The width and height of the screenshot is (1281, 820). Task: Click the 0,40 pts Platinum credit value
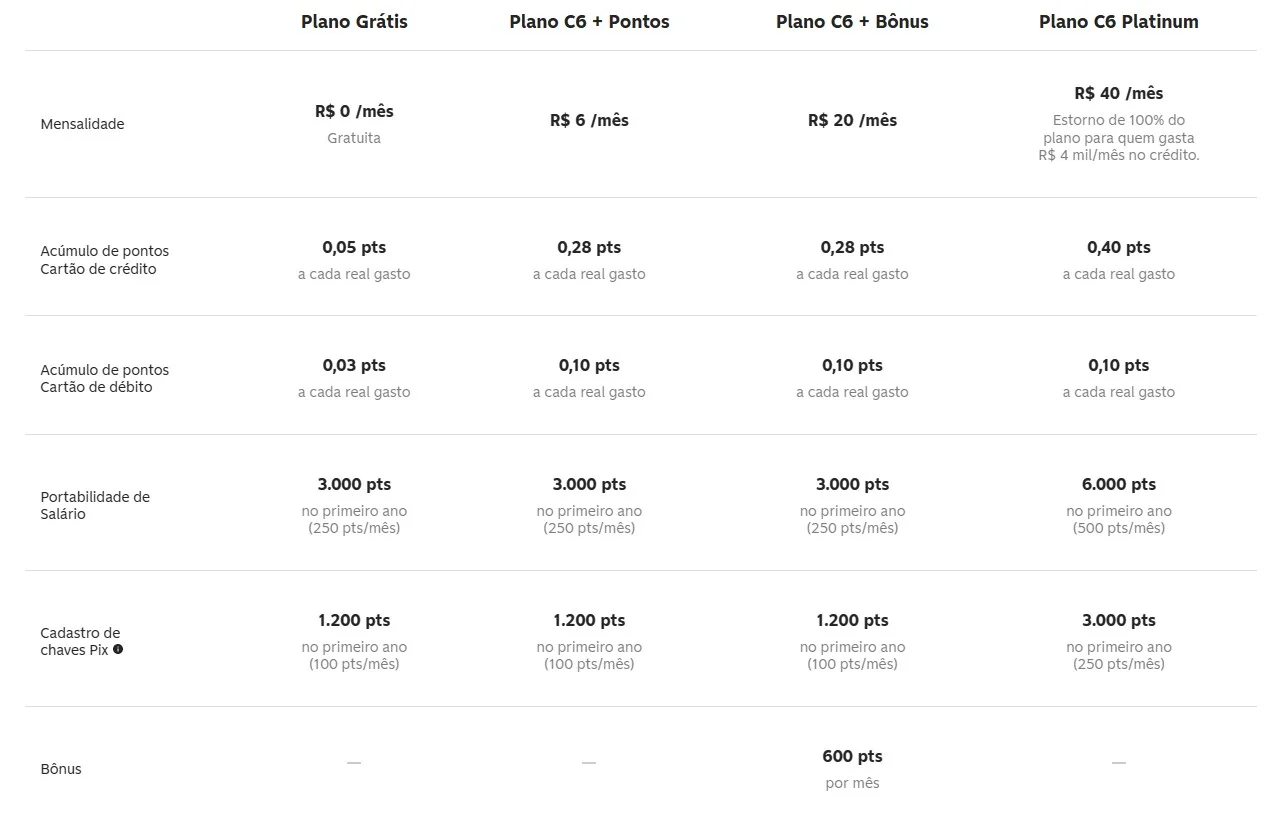pyautogui.click(x=1118, y=247)
